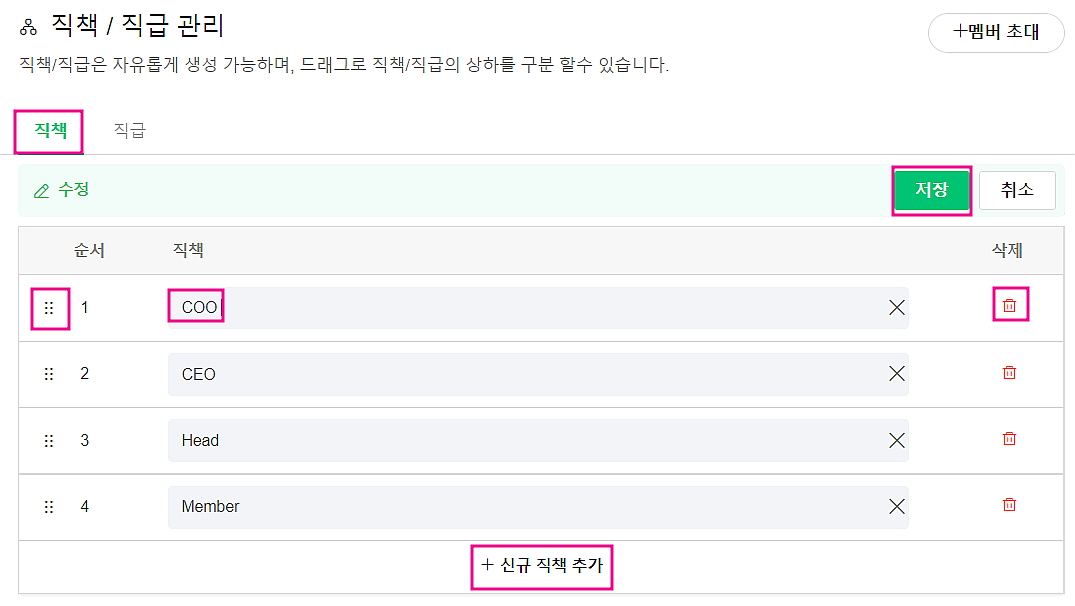The image size is (1075, 606).
Task: Click the trash icon for COO row
Action: coord(1009,306)
